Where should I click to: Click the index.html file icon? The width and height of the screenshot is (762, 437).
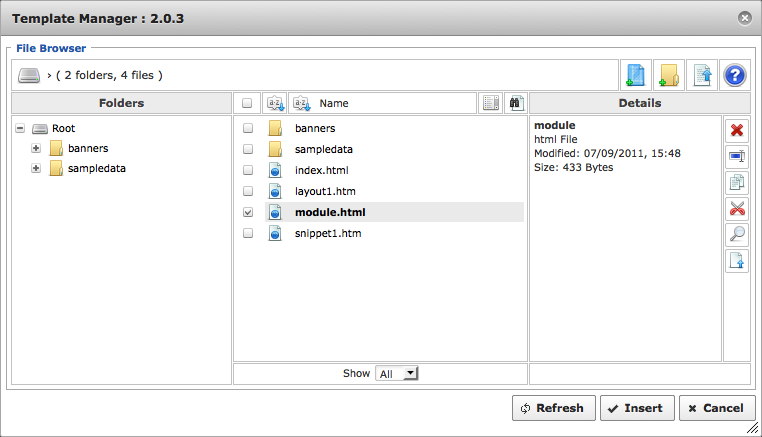(275, 170)
